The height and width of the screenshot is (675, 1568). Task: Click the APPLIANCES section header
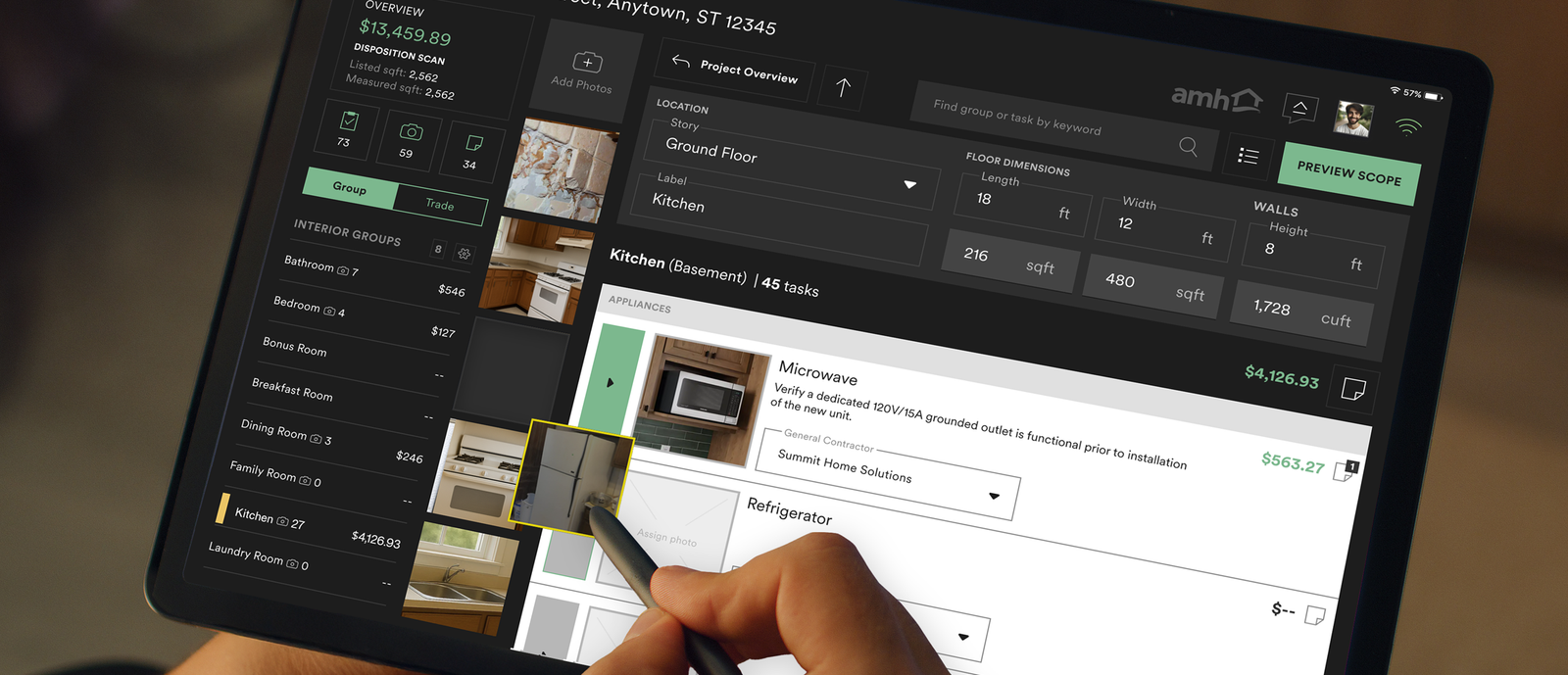[640, 305]
